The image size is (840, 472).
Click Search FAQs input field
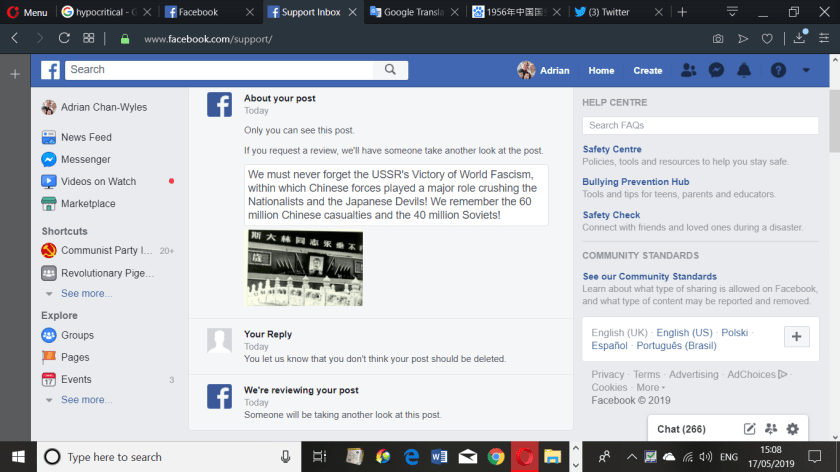coord(700,125)
